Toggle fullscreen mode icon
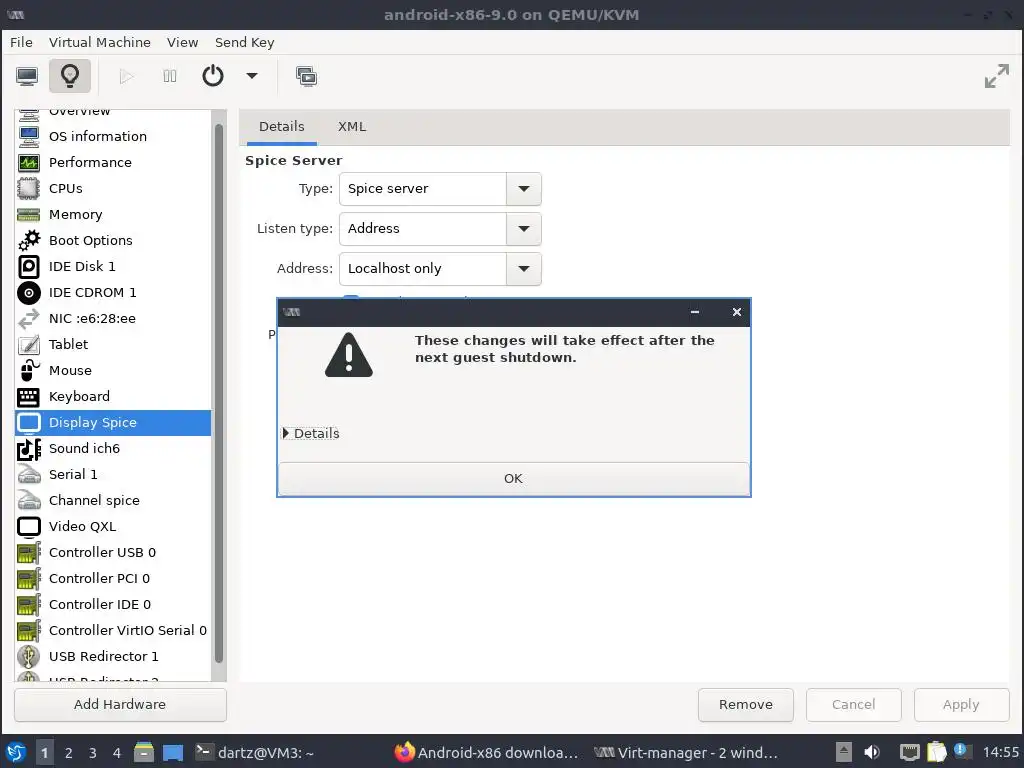This screenshot has height=768, width=1024. 997,76
